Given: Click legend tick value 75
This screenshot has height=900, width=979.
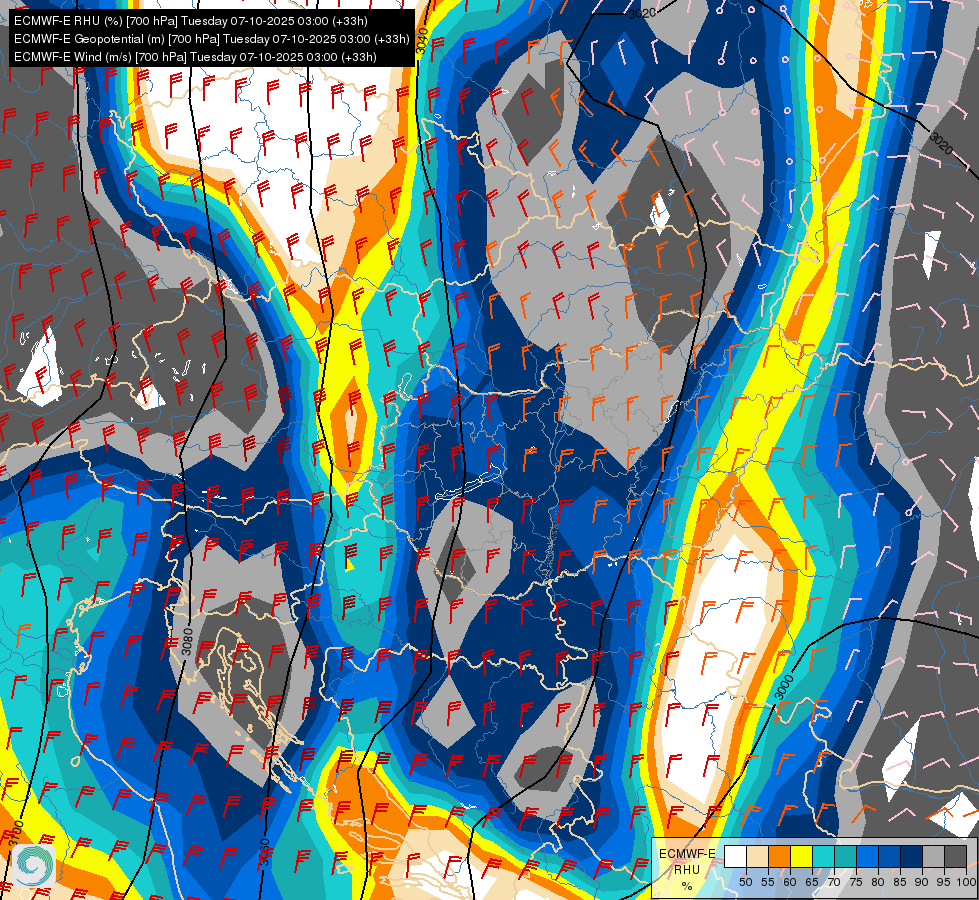Looking at the screenshot, I should (x=856, y=882).
